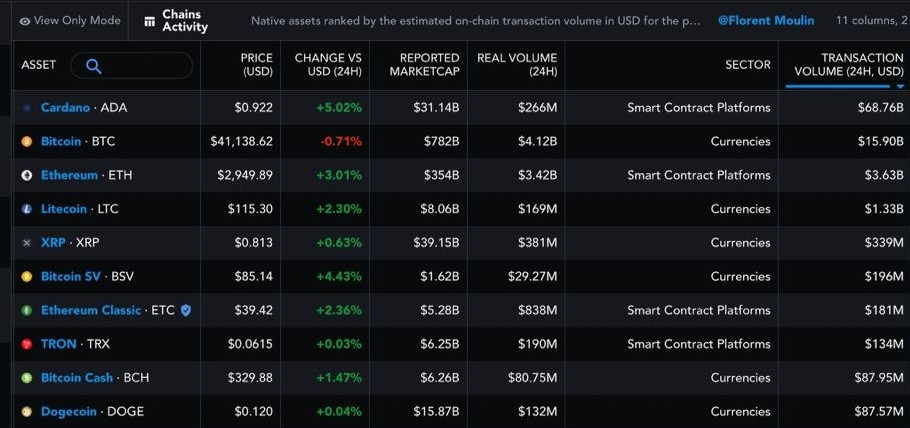
Task: Click inside the asset search field
Action: pyautogui.click(x=132, y=66)
